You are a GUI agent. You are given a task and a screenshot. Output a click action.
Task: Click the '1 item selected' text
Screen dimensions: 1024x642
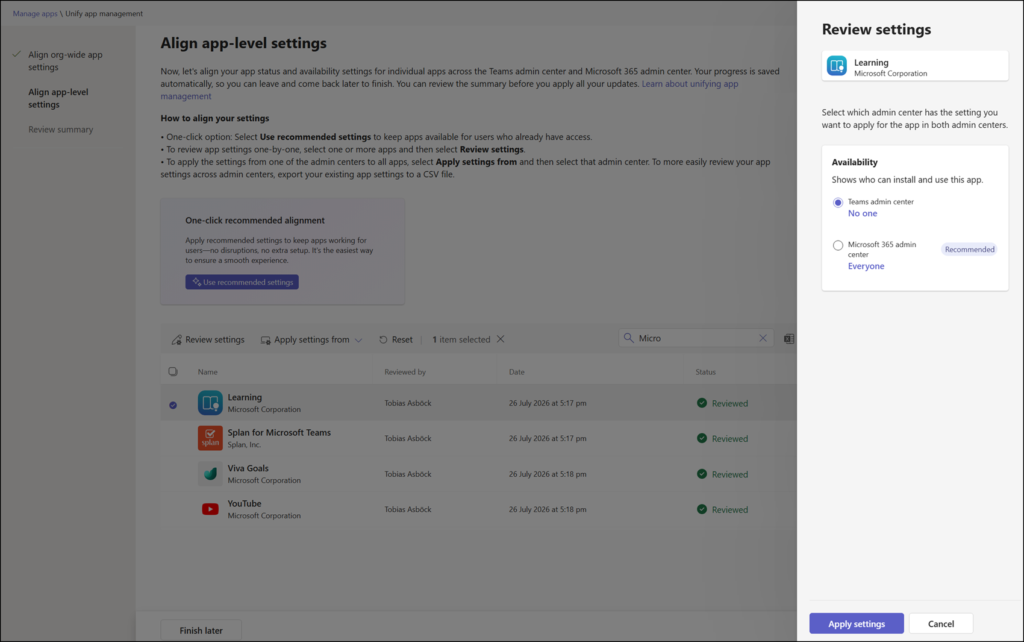(x=461, y=340)
